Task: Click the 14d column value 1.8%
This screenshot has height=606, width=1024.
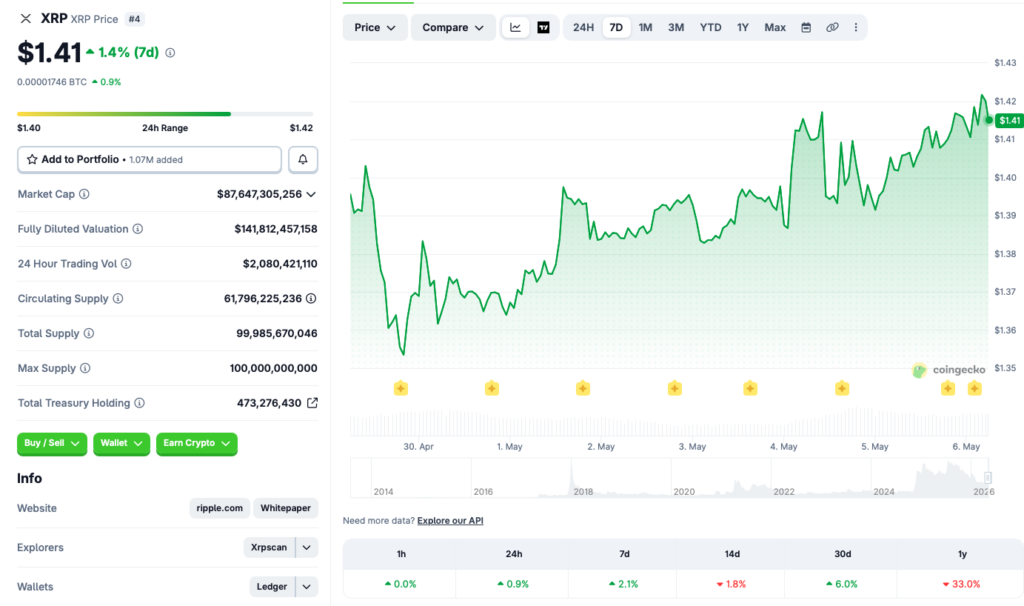Action: pyautogui.click(x=731, y=584)
